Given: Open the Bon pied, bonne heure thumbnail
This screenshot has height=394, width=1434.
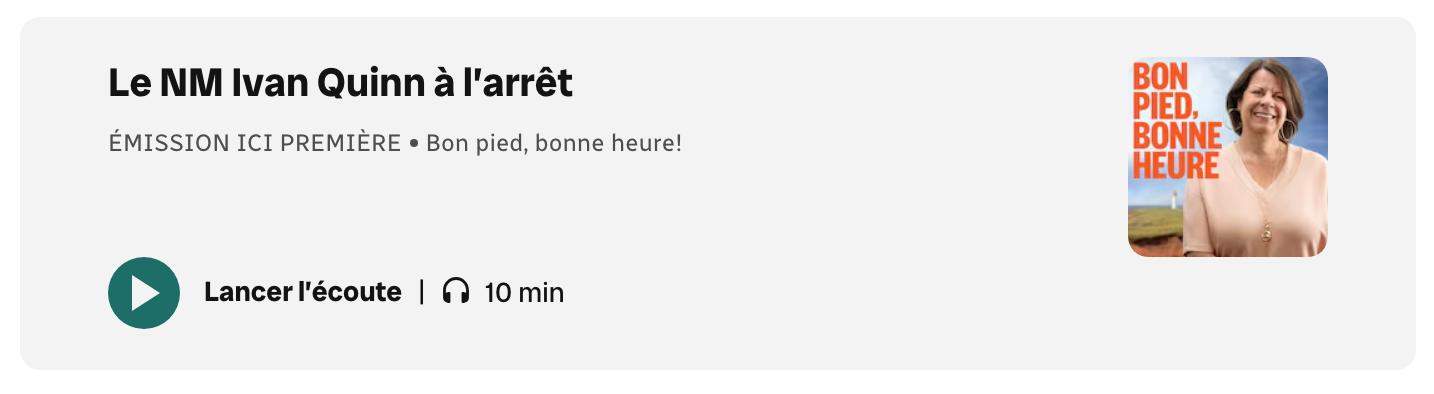Looking at the screenshot, I should [x=1228, y=157].
